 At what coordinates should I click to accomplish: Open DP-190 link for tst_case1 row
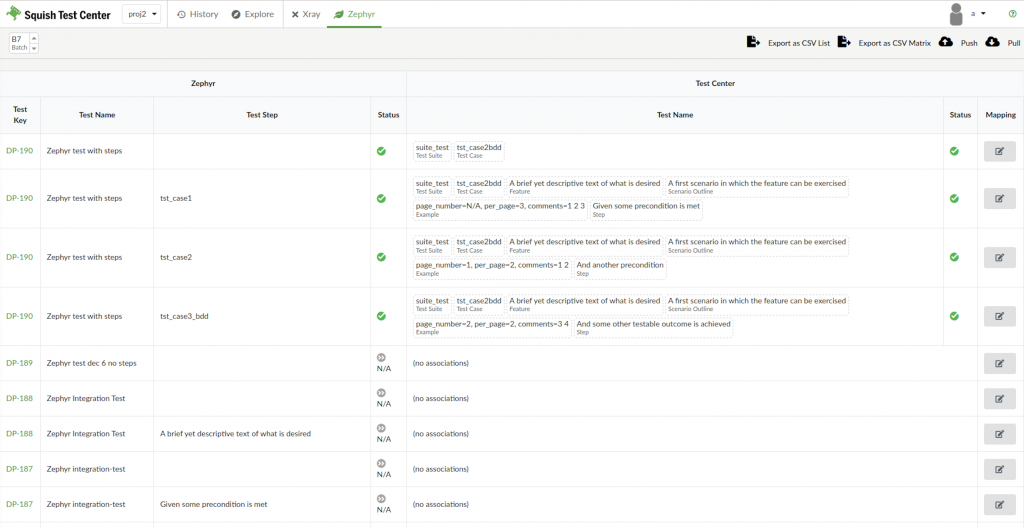20,198
